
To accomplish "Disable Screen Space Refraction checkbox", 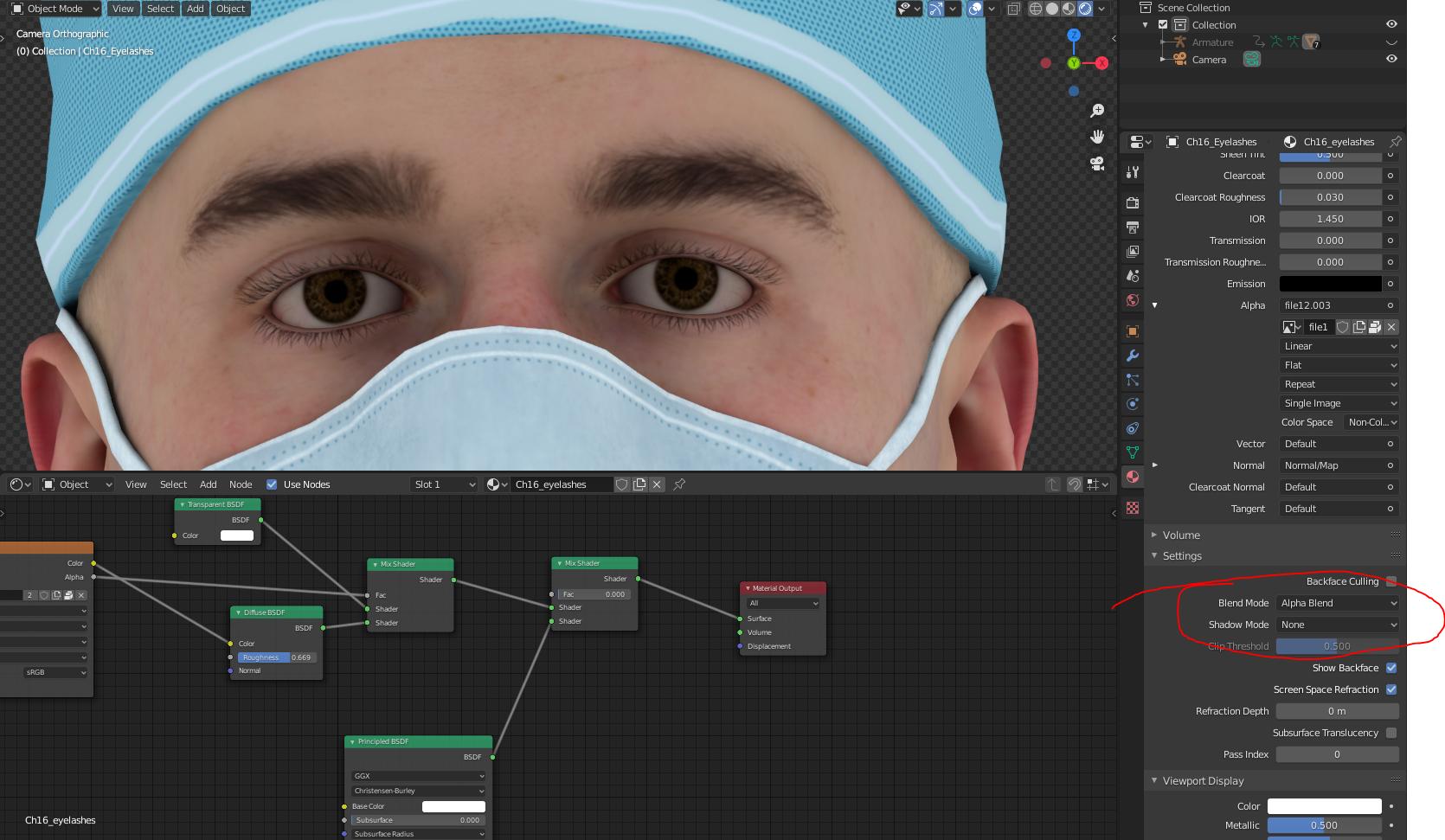I will pos(1391,689).
